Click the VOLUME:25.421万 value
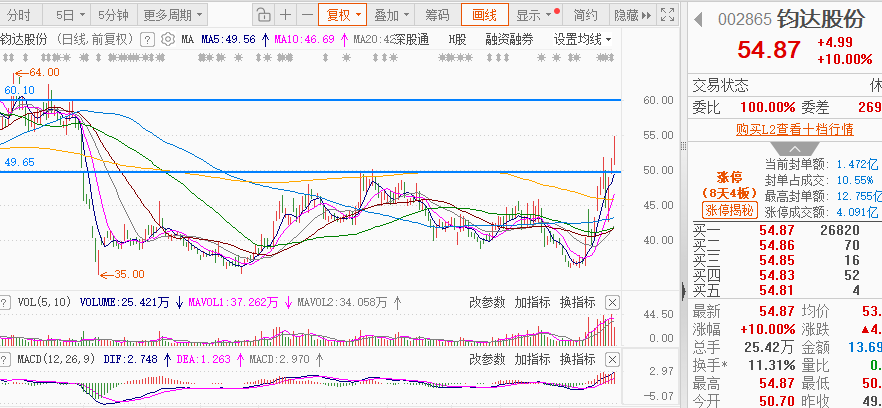This screenshot has width=882, height=408. pos(124,303)
